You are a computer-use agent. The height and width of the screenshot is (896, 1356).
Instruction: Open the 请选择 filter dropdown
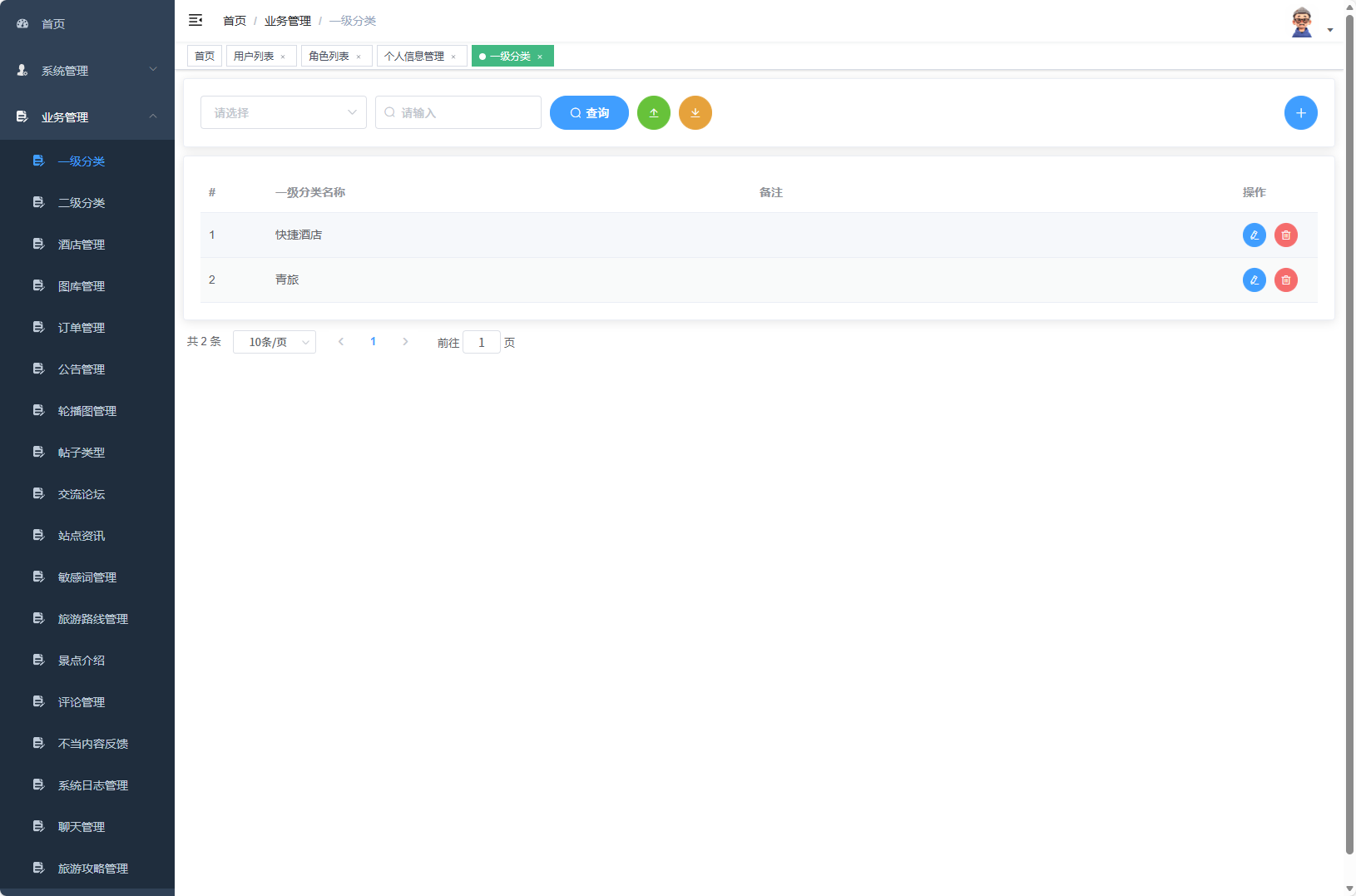point(283,112)
